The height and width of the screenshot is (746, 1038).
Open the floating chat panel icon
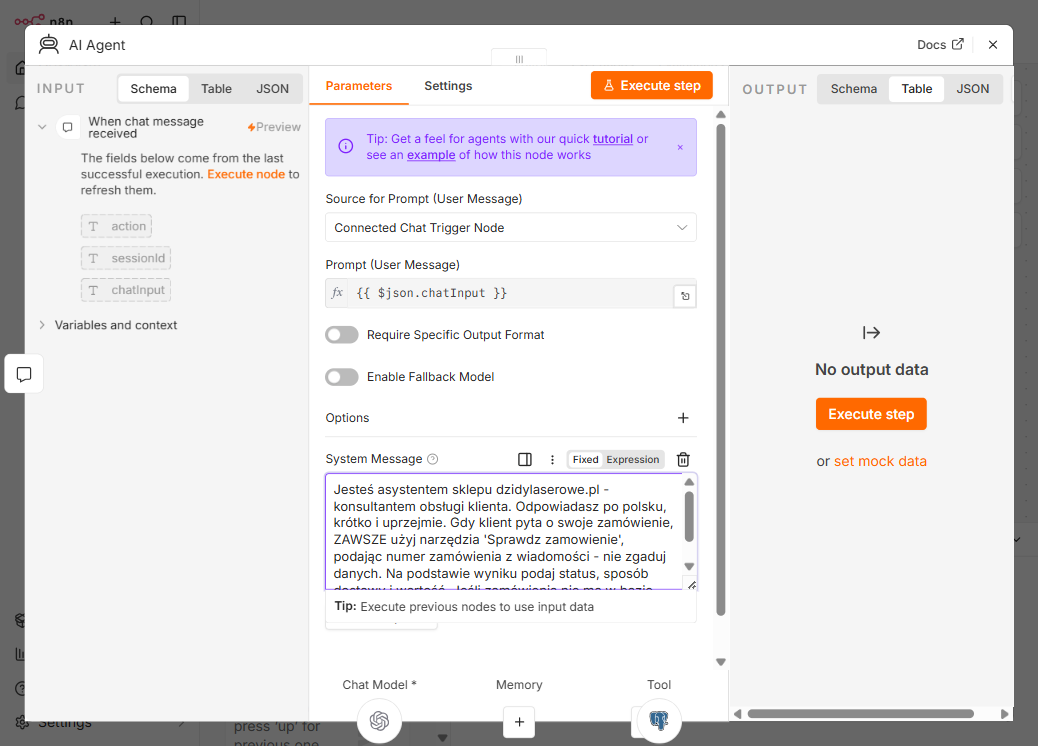(x=24, y=374)
